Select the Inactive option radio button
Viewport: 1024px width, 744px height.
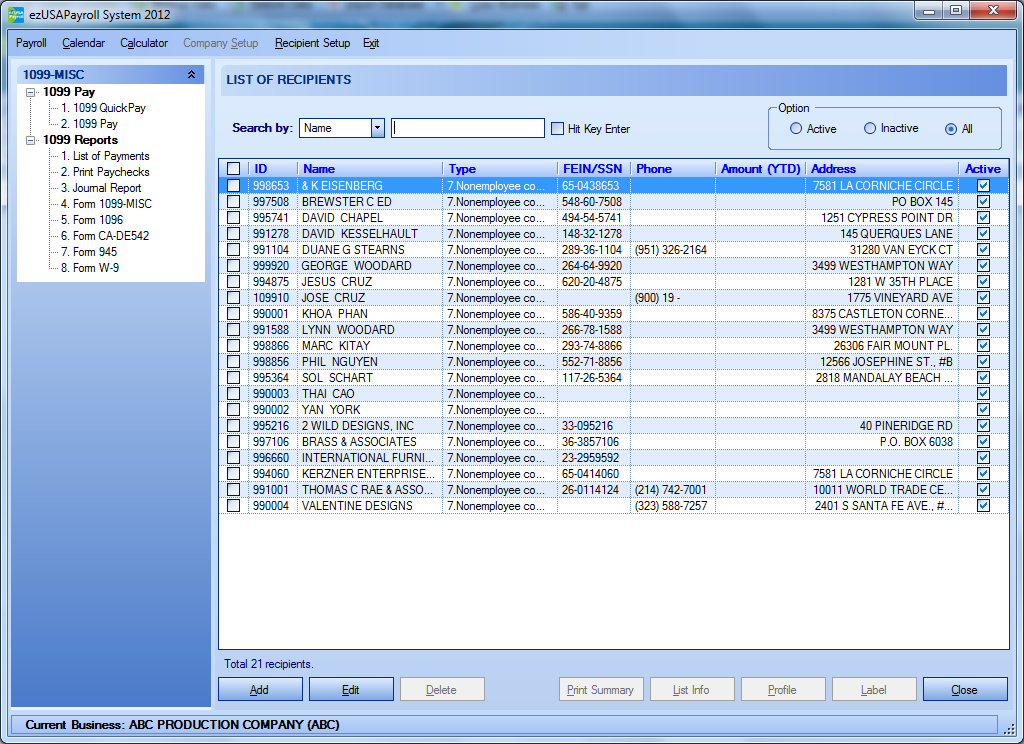point(870,129)
